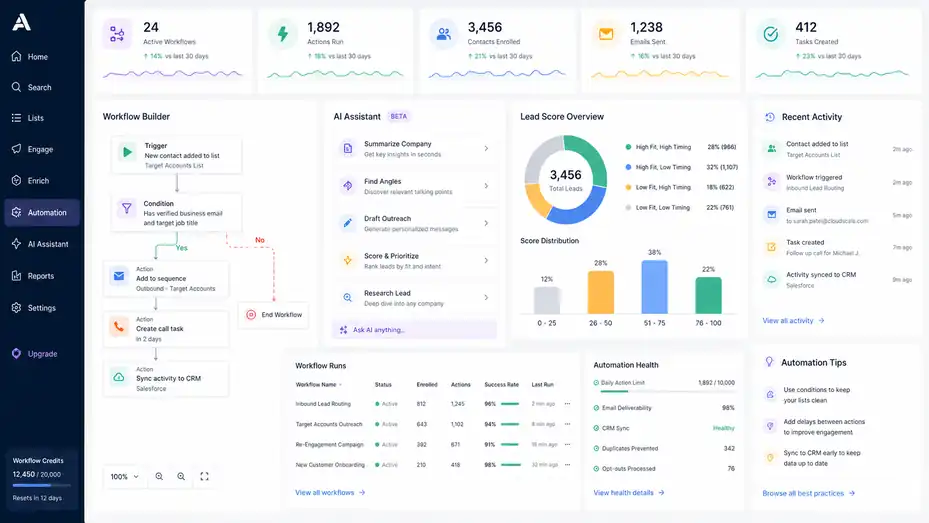Click the Active Workflows icon
This screenshot has height=523, width=929.
coord(117,34)
